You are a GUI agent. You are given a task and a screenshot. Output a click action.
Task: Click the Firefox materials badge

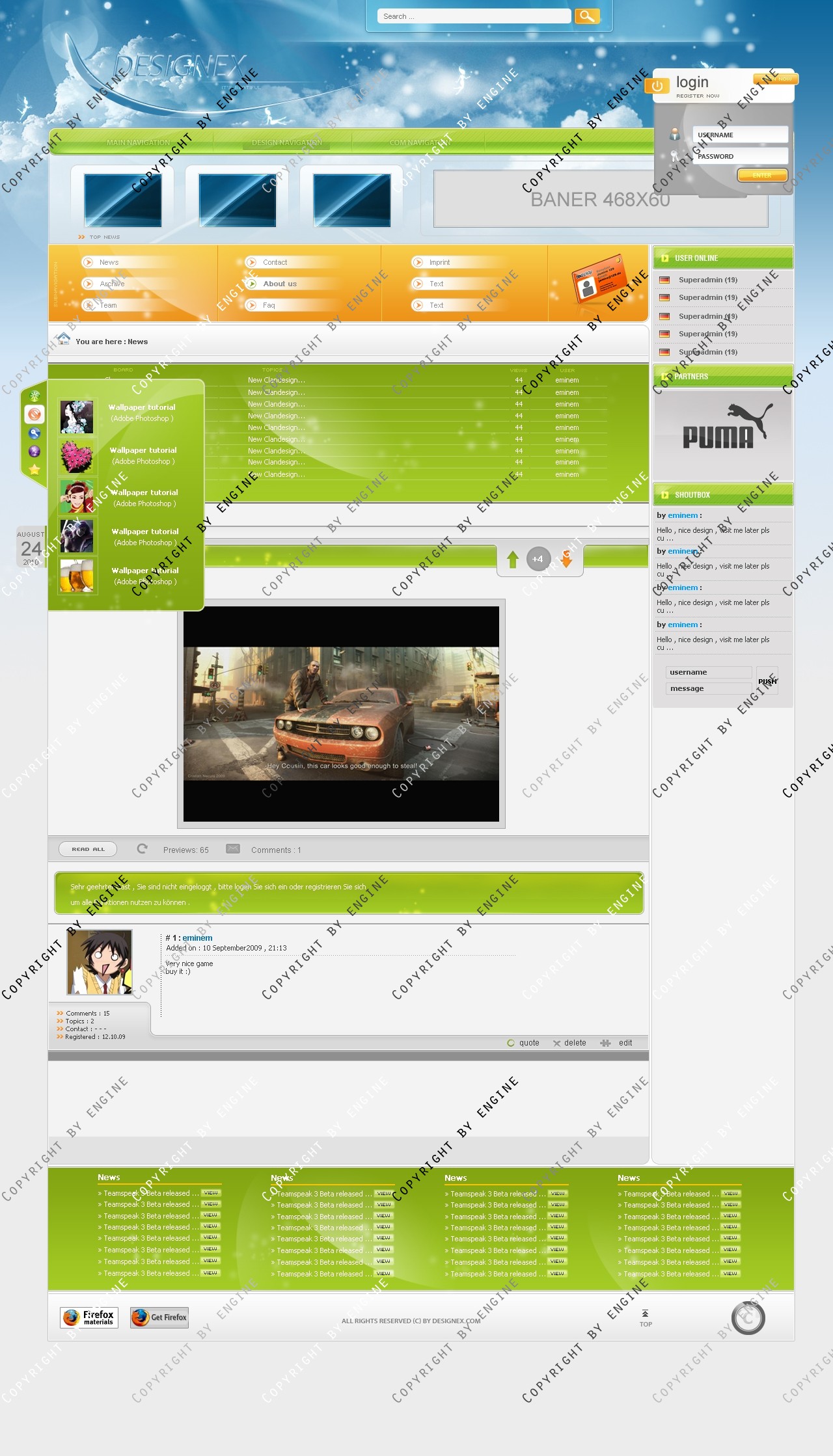89,1317
